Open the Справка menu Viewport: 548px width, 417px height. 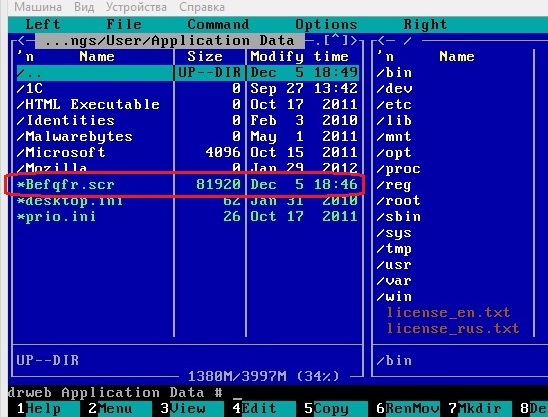point(202,7)
